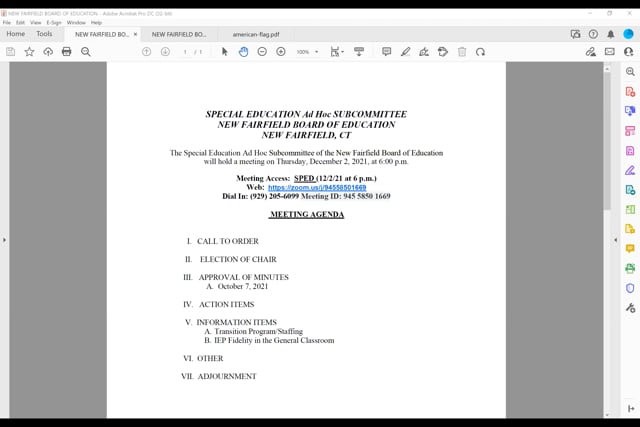Collapse the right tools pane arrow
The height and width of the screenshot is (427, 640).
click(616, 240)
